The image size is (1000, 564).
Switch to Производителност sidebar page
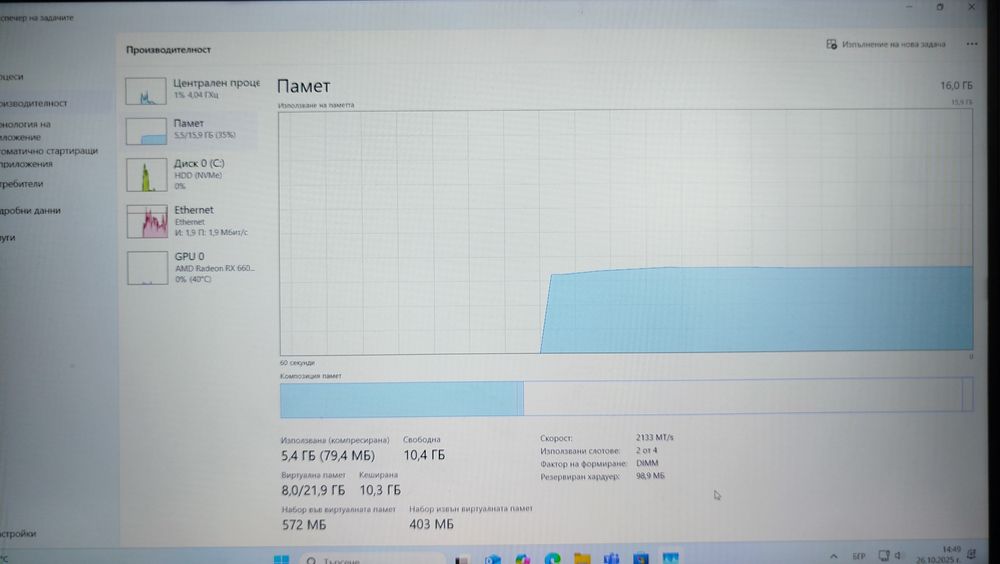point(33,103)
